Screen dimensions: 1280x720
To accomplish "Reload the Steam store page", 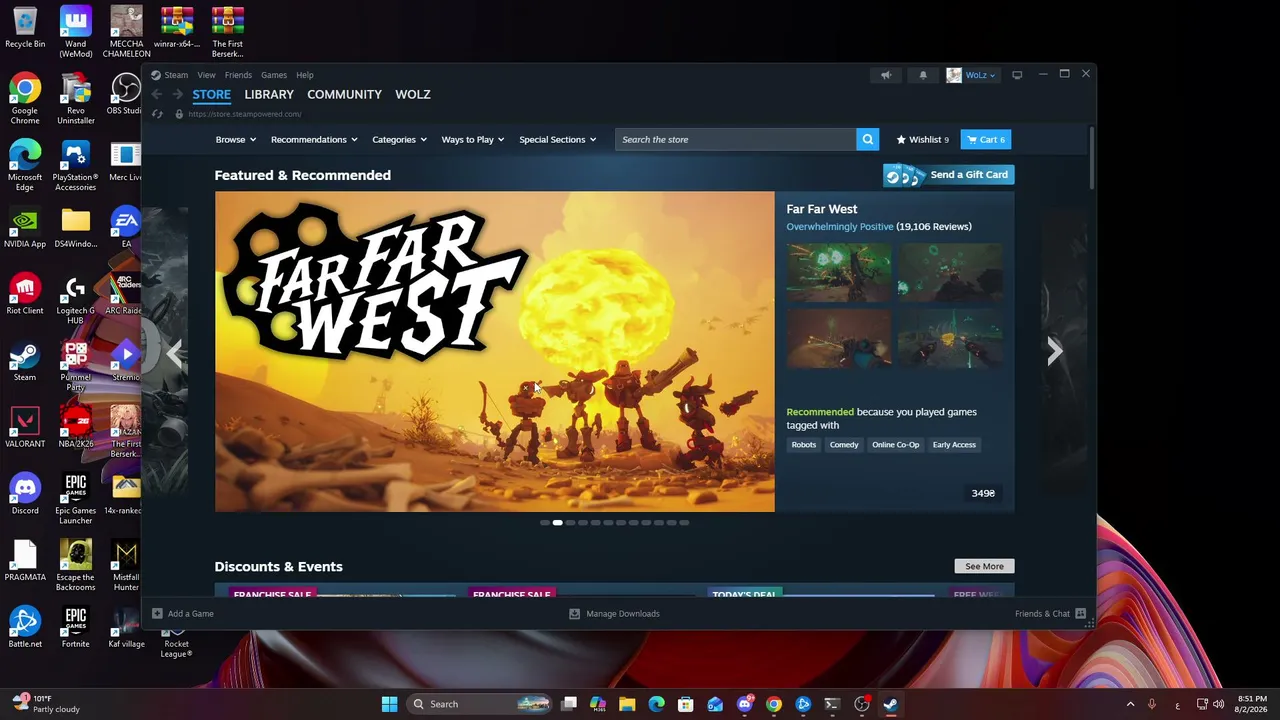I will click(157, 114).
